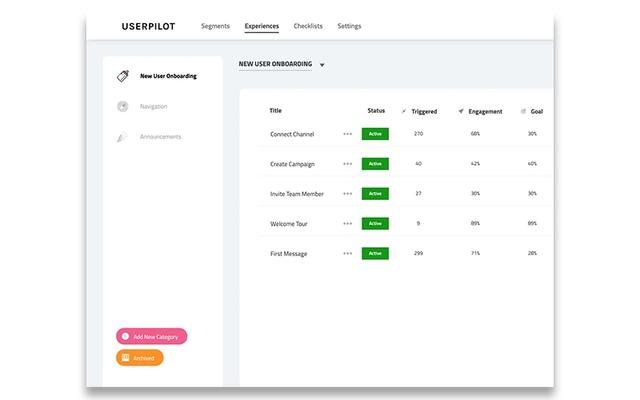Open the three-dots menu for Connect Channel
The image size is (640, 400).
pos(347,134)
